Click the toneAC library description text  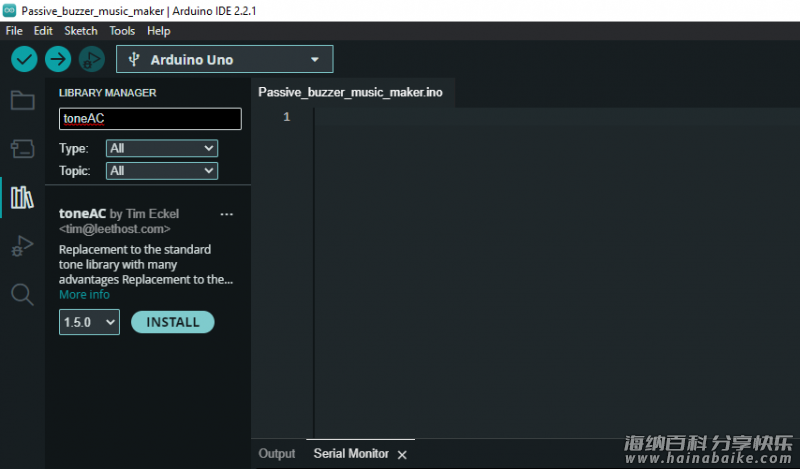pos(146,264)
